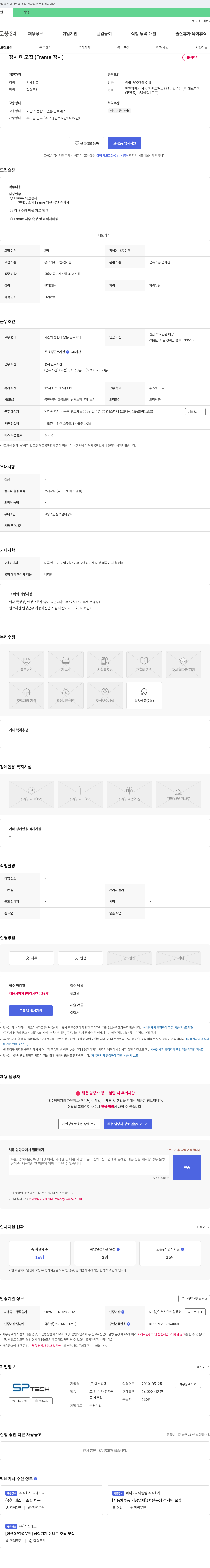Click the 면접 screening step box
210x1568 pixels.
80,958
